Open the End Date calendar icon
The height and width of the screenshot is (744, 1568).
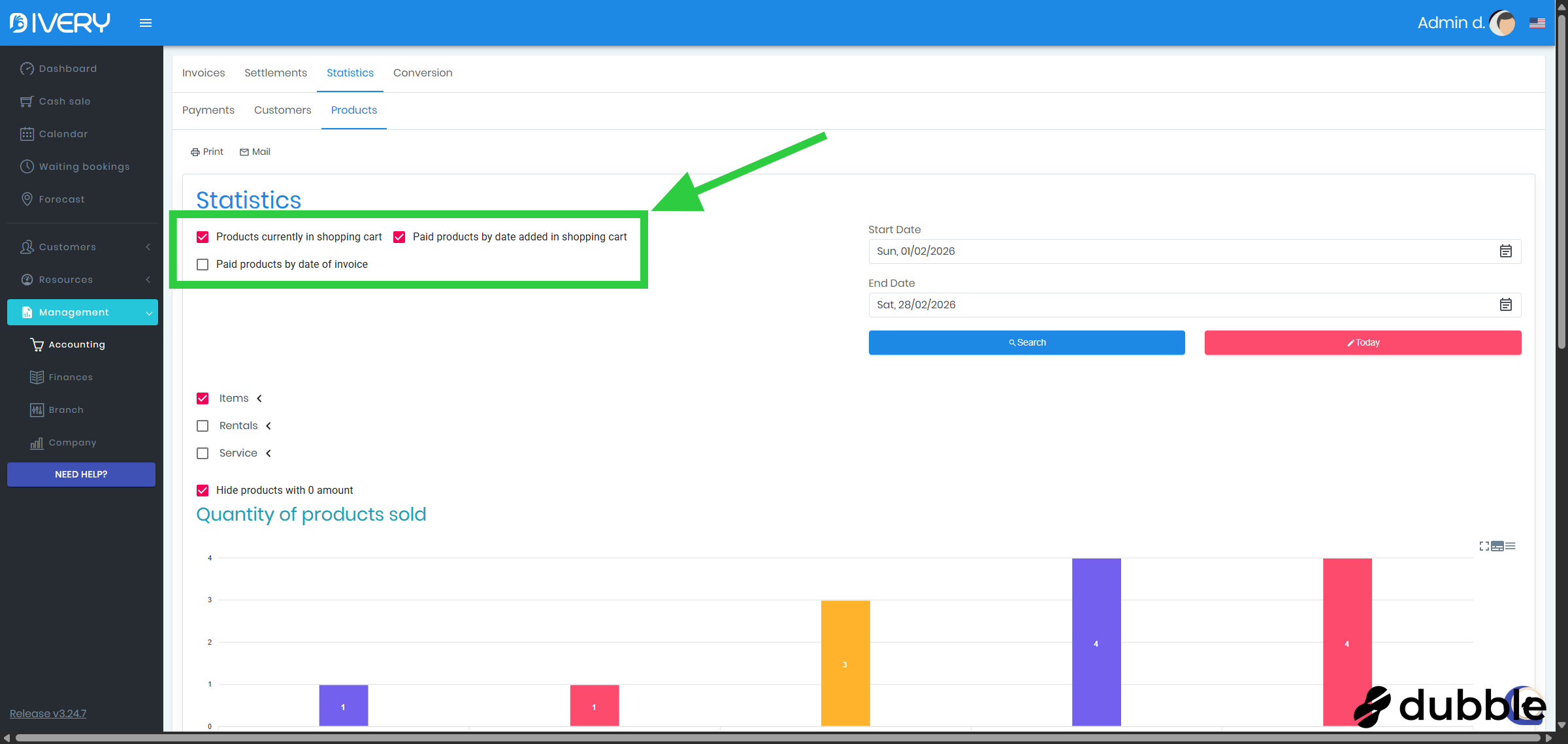click(x=1505, y=305)
